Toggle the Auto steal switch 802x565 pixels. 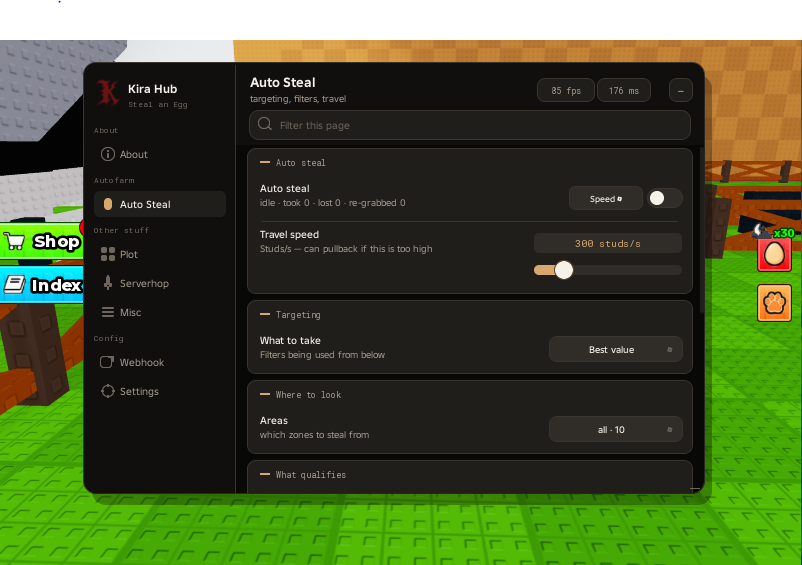coord(664,198)
